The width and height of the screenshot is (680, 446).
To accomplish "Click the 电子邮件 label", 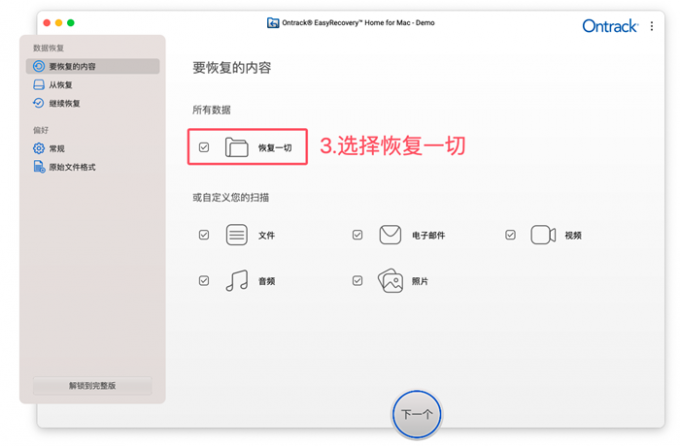I will point(428,235).
